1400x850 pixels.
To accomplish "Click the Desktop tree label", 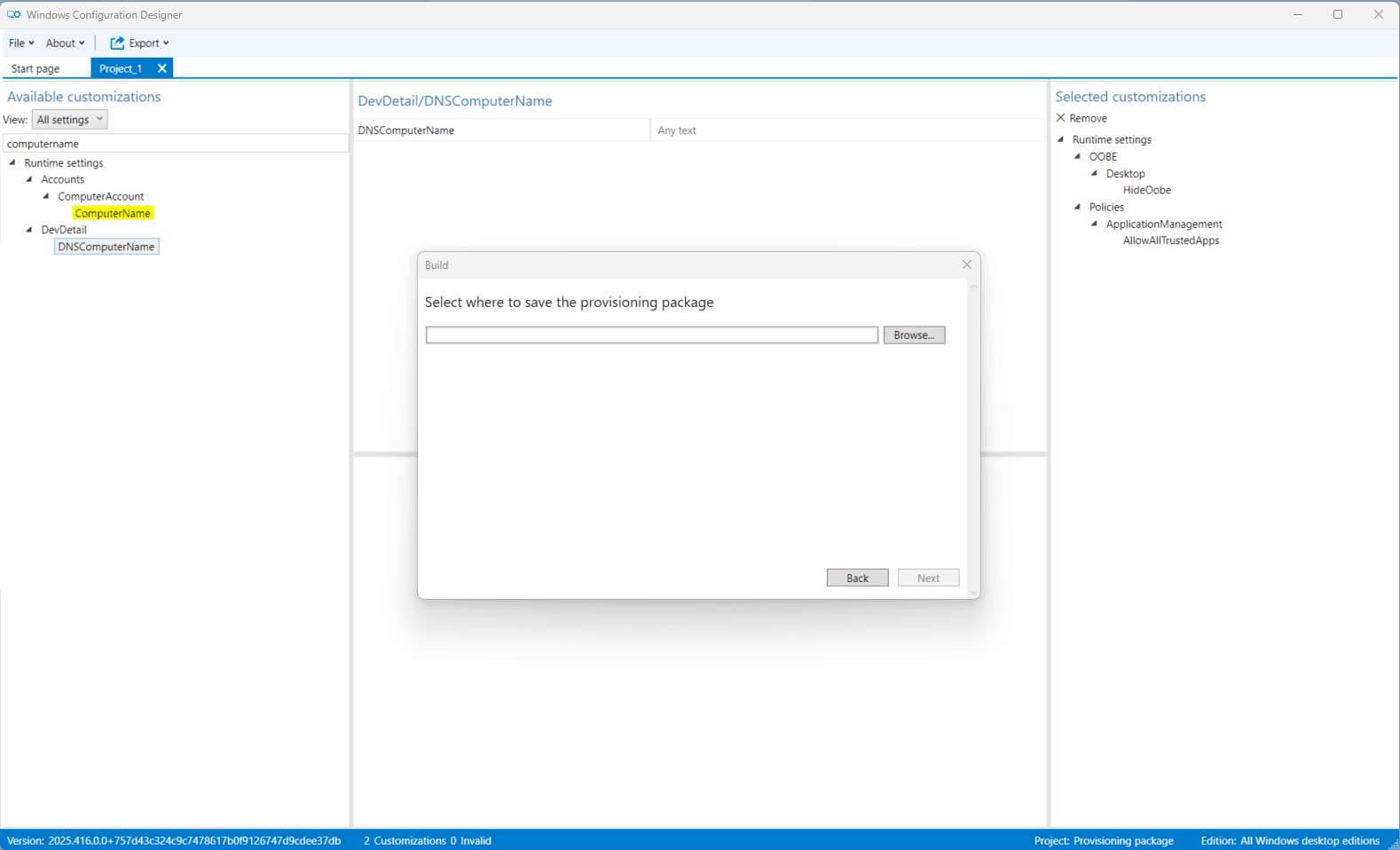I will coord(1125,173).
